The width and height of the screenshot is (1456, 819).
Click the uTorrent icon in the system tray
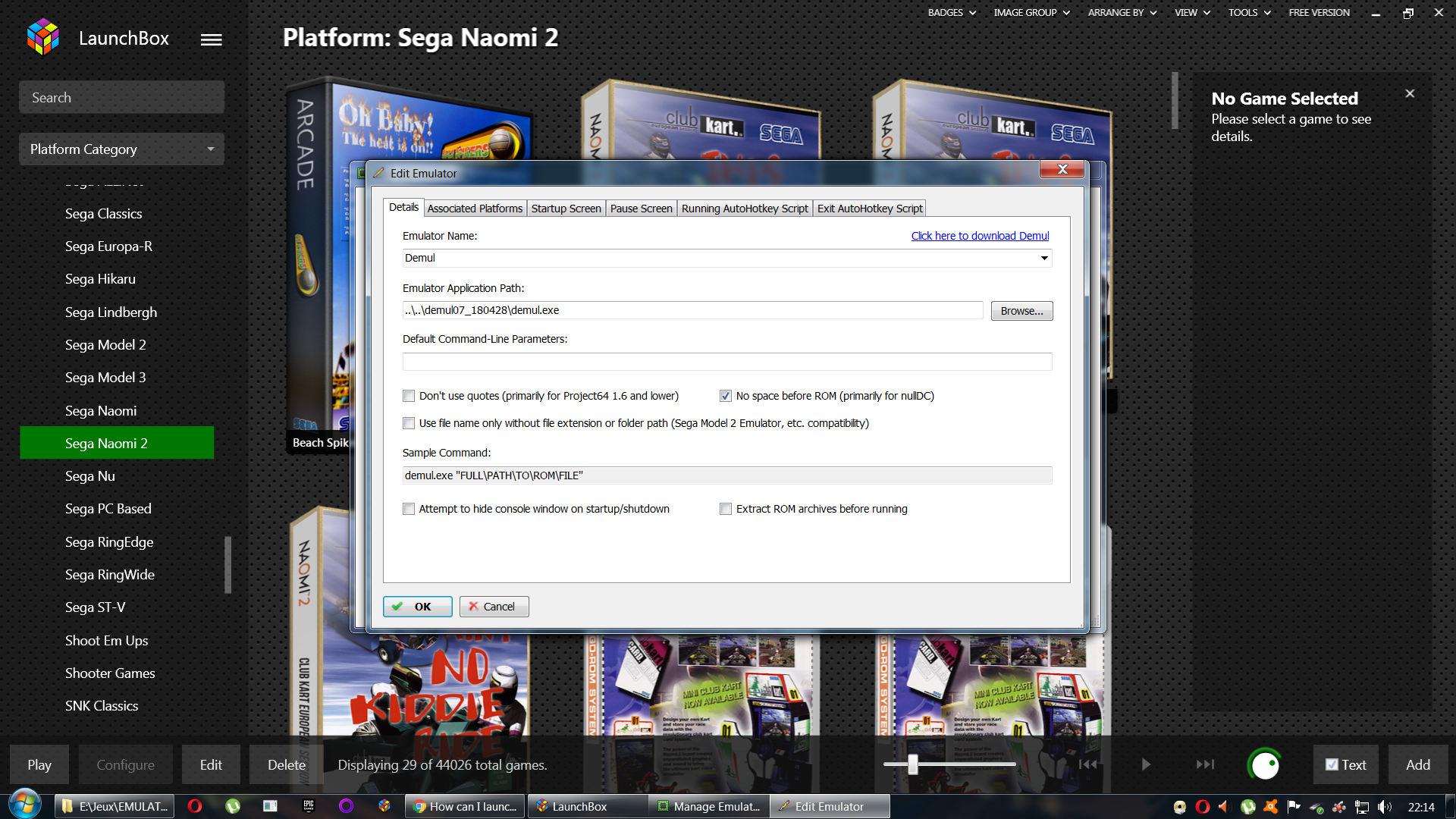point(1248,807)
